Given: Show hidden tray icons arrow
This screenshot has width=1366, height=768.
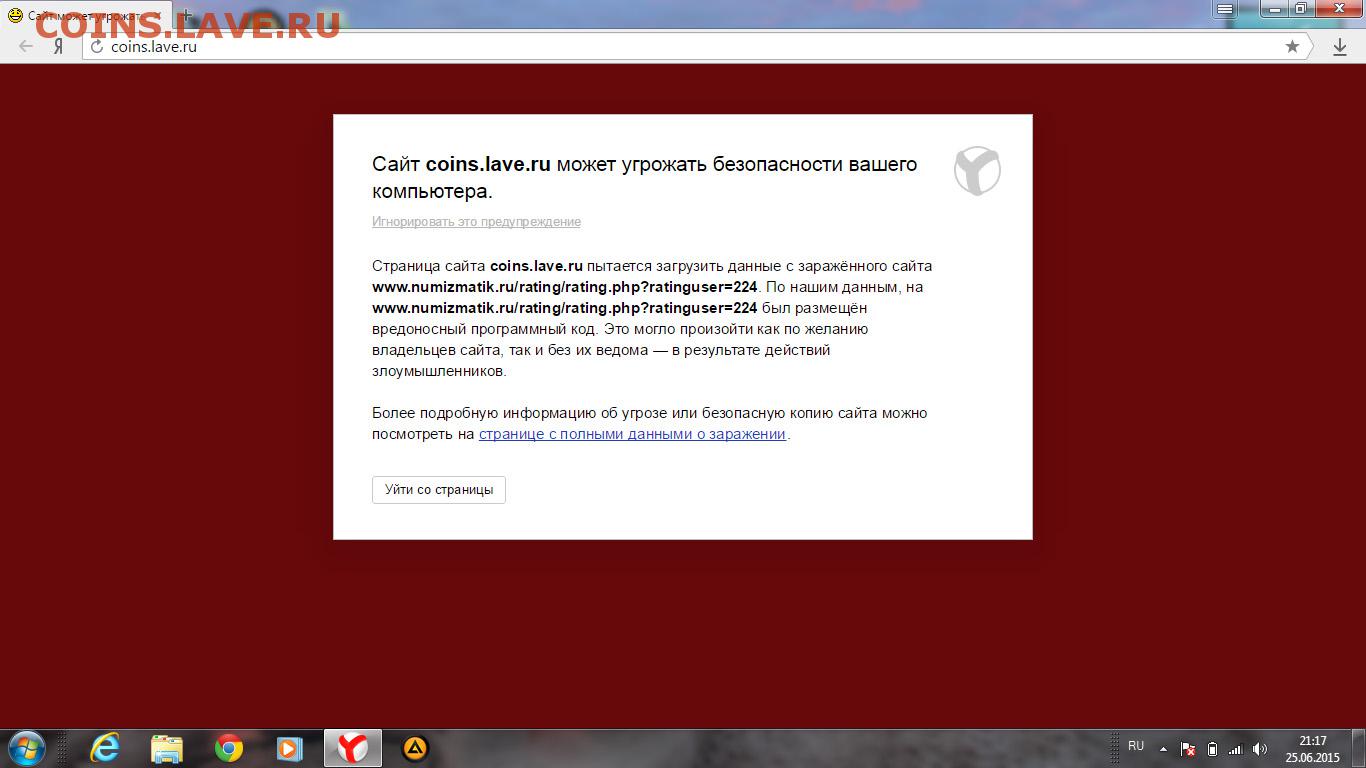Looking at the screenshot, I should (1163, 748).
